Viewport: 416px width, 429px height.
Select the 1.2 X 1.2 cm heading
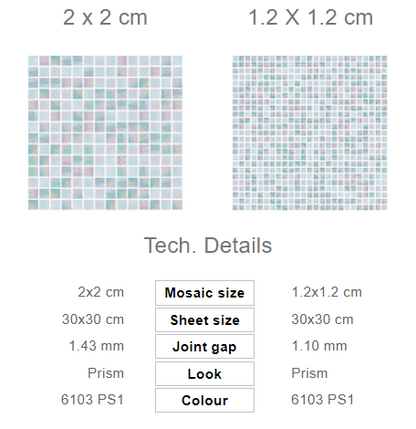point(311,17)
